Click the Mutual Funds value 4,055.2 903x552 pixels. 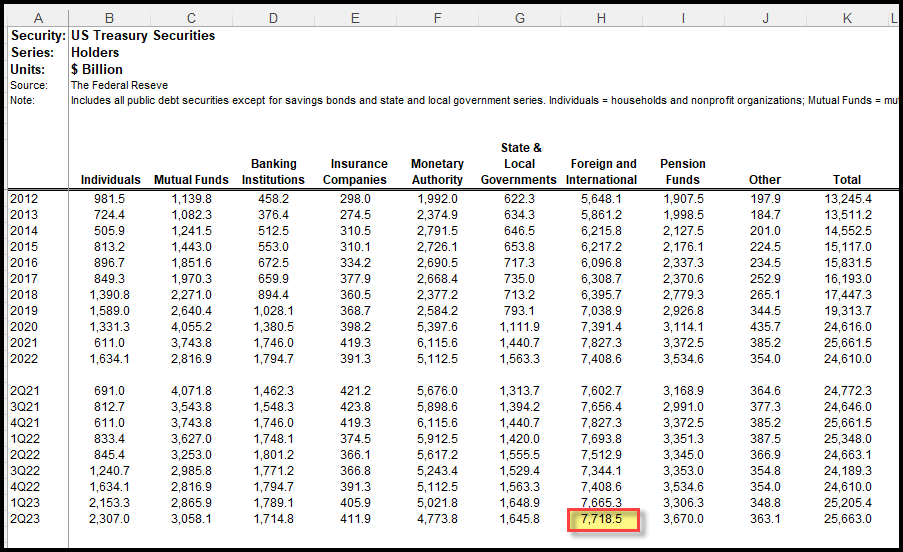pyautogui.click(x=191, y=327)
